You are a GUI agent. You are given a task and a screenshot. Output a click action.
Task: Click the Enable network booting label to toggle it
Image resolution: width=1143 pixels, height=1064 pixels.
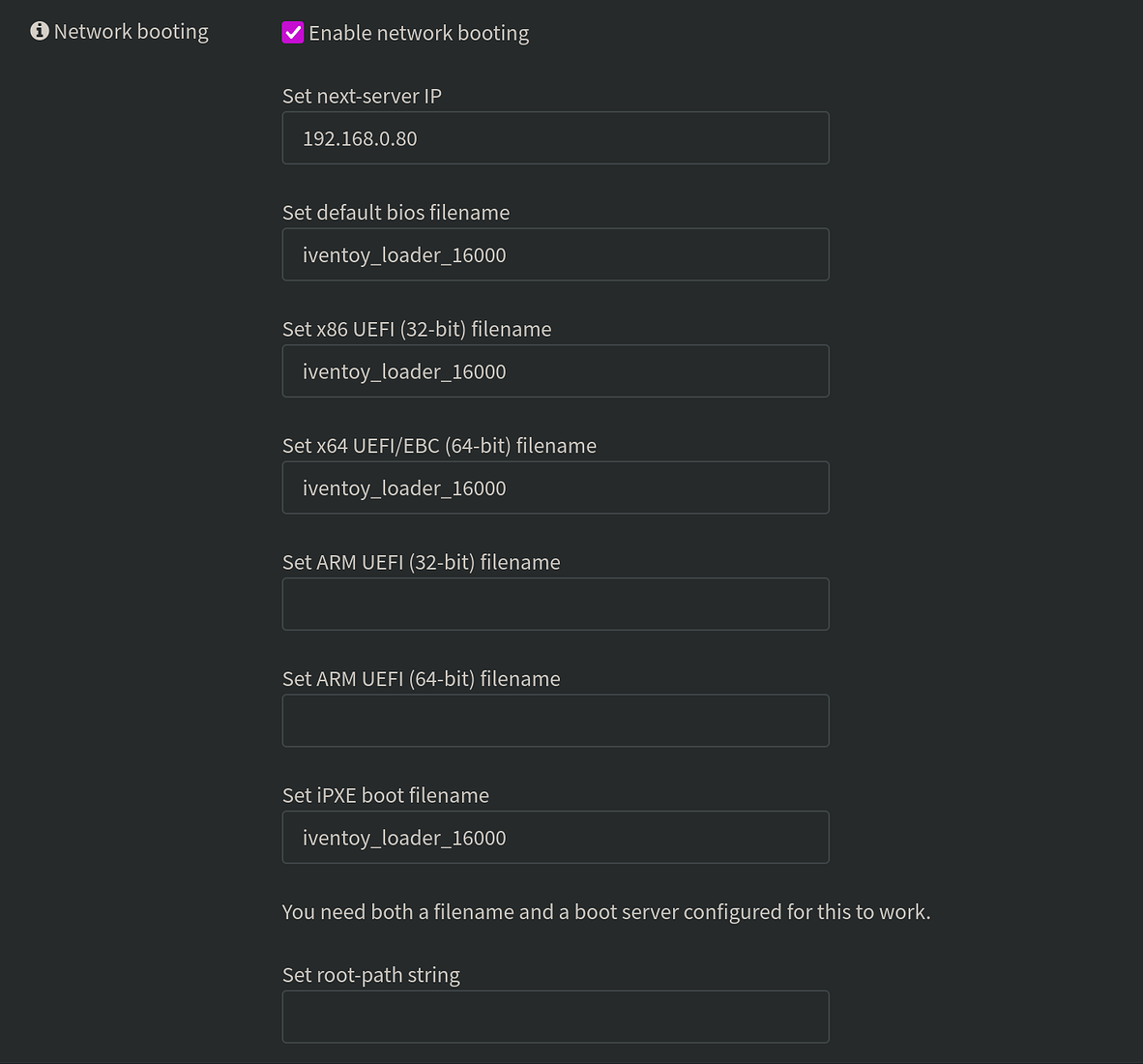(419, 32)
